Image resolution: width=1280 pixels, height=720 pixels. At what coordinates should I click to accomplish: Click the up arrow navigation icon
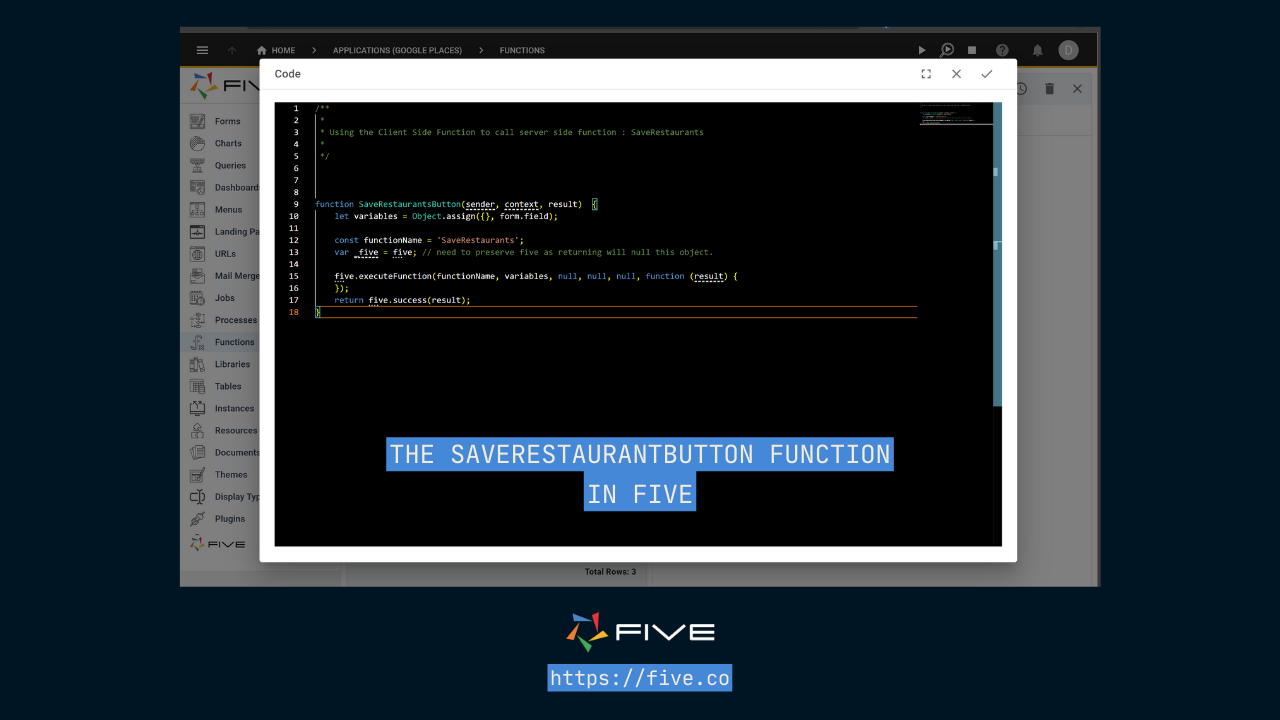point(232,50)
